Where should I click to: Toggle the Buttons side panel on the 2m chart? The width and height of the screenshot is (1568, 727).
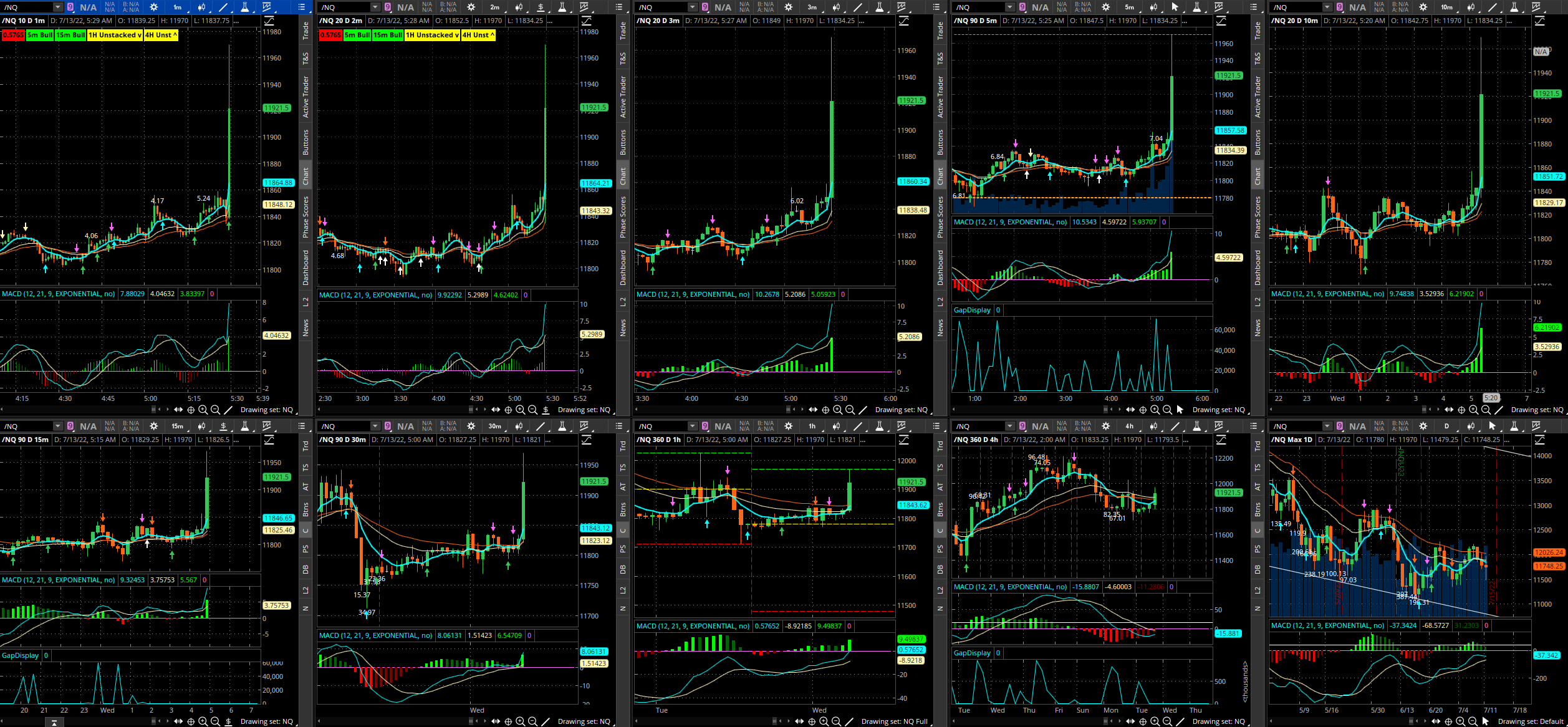[x=623, y=142]
